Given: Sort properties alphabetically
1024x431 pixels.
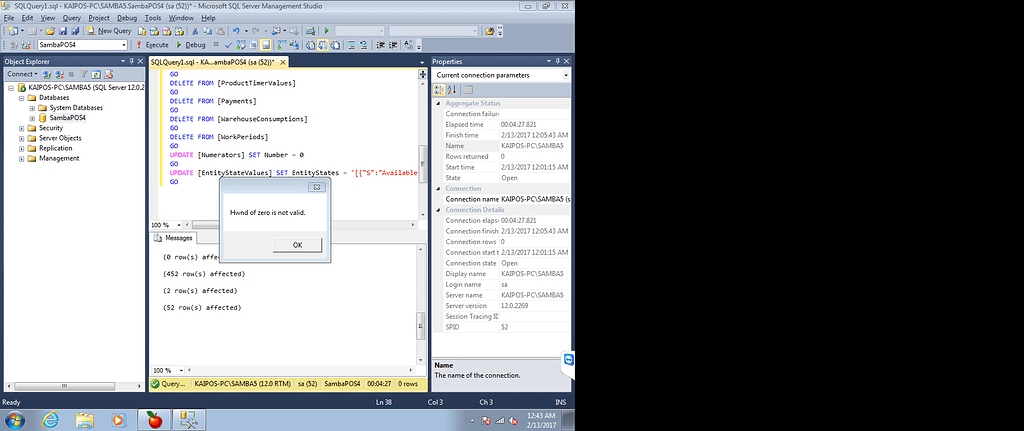Looking at the screenshot, I should pos(450,90).
